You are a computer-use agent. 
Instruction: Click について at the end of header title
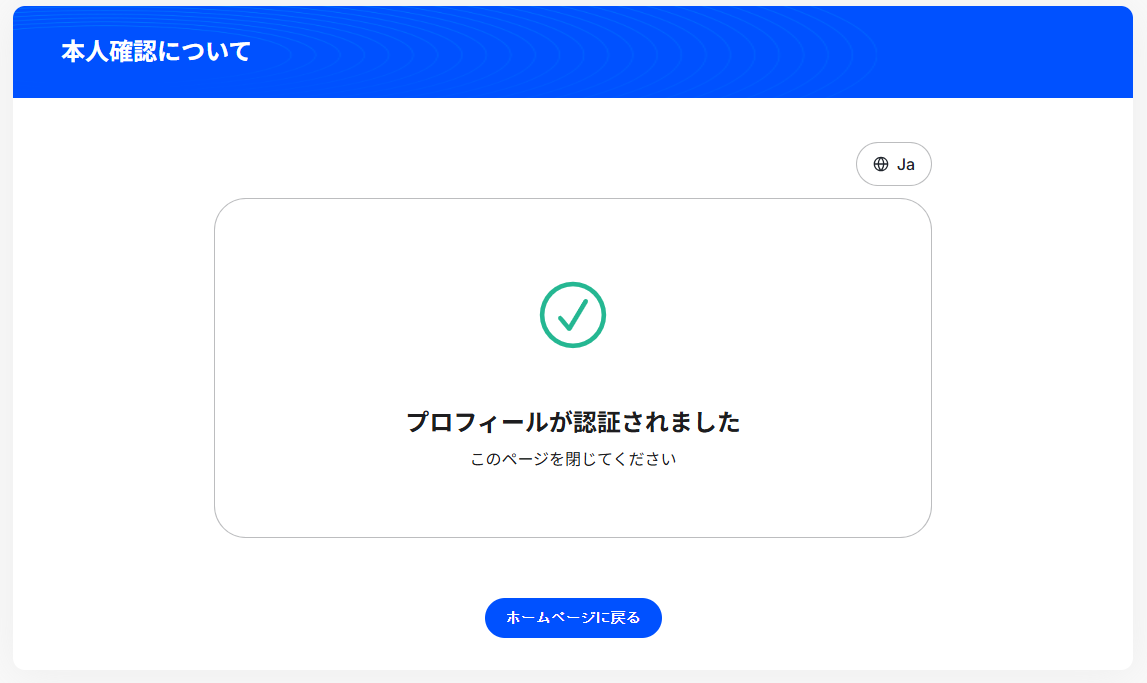[203, 52]
